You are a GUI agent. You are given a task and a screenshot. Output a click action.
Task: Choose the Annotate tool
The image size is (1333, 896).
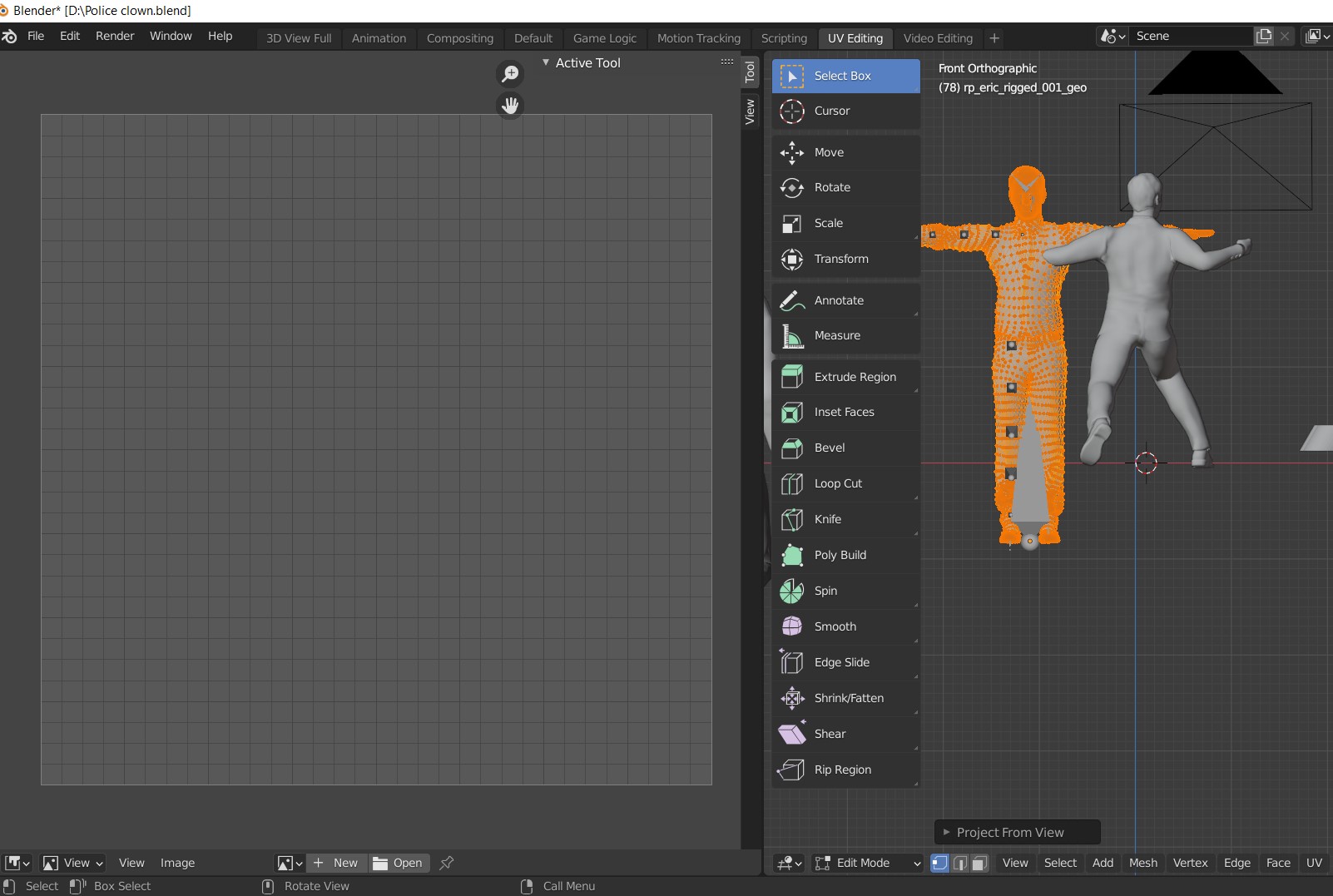(x=845, y=300)
